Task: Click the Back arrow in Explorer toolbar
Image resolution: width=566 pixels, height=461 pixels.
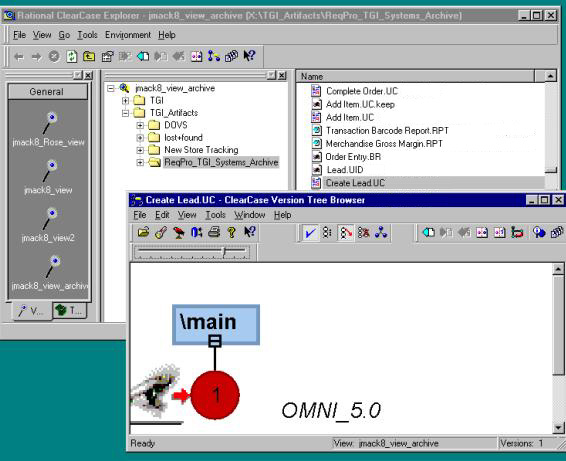Action: pos(19,57)
